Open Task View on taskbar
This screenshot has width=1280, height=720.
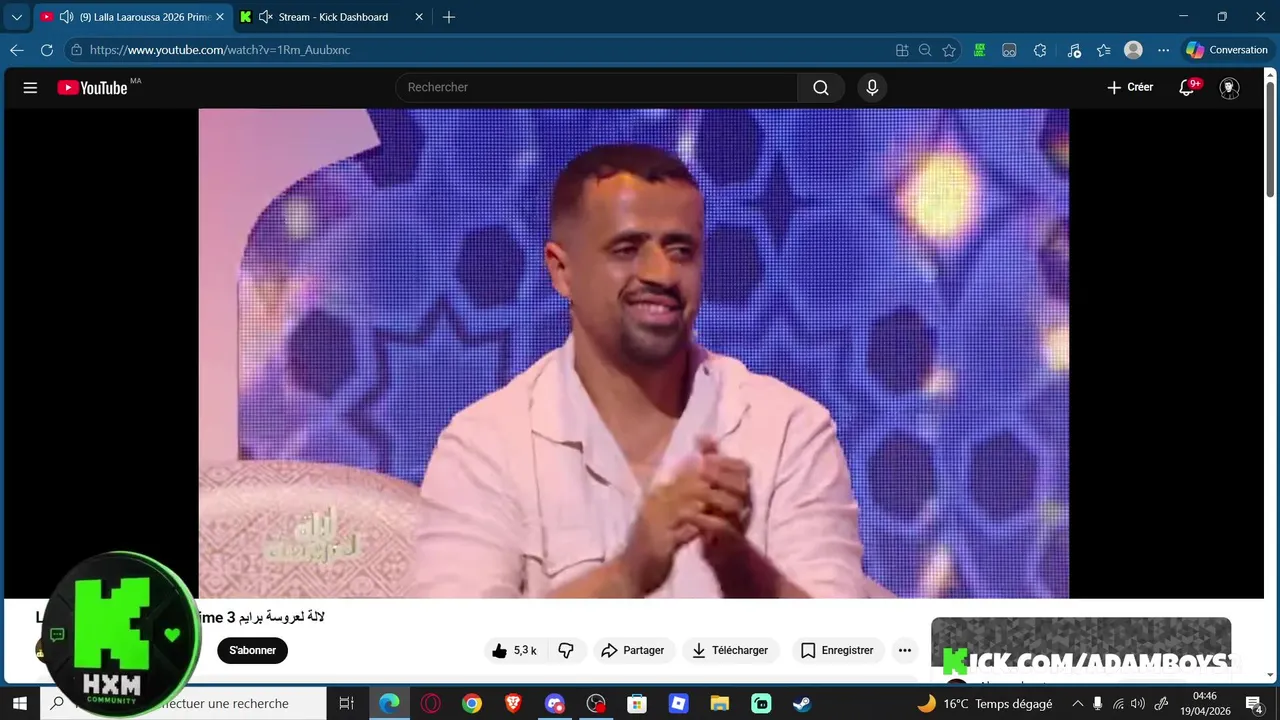[346, 704]
